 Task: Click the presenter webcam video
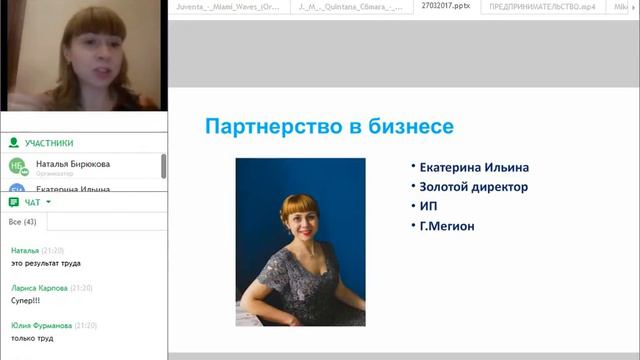(x=84, y=55)
